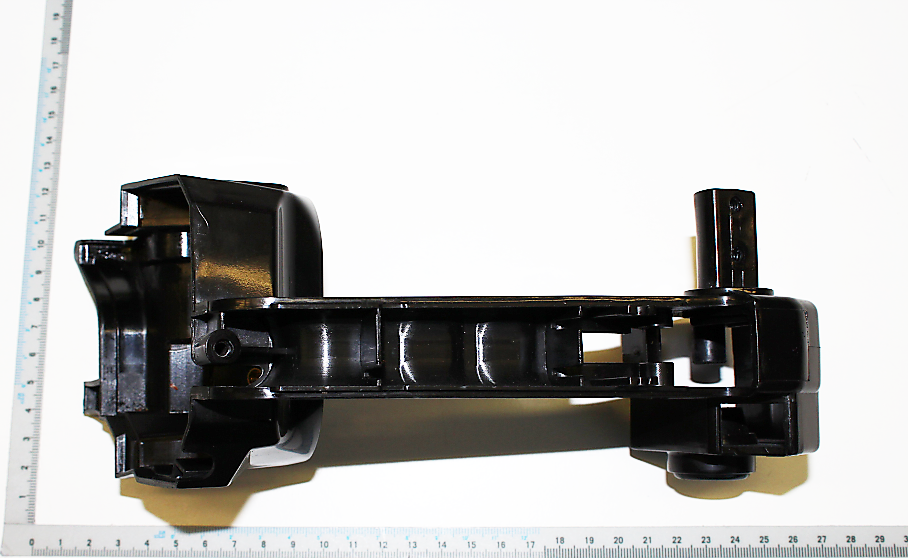Click the 20 mark on the bottom ruler
This screenshot has width=908, height=558.
[618, 541]
